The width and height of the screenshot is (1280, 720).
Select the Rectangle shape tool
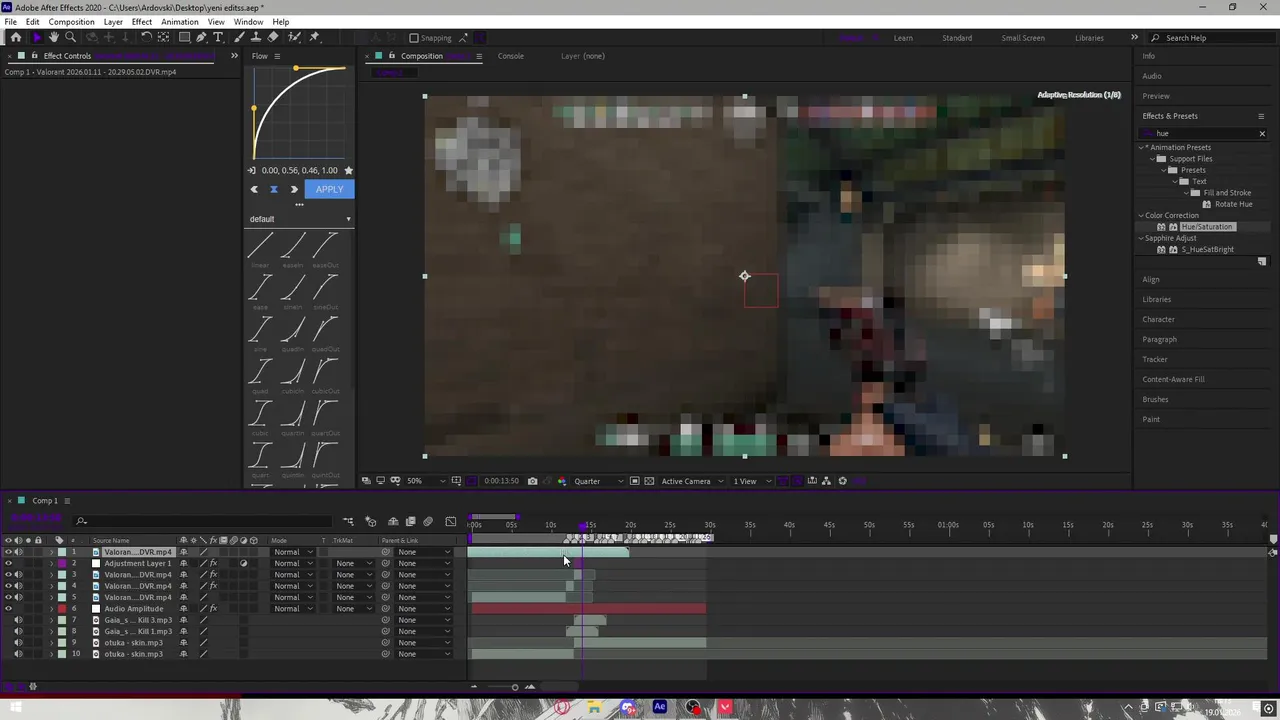click(184, 37)
